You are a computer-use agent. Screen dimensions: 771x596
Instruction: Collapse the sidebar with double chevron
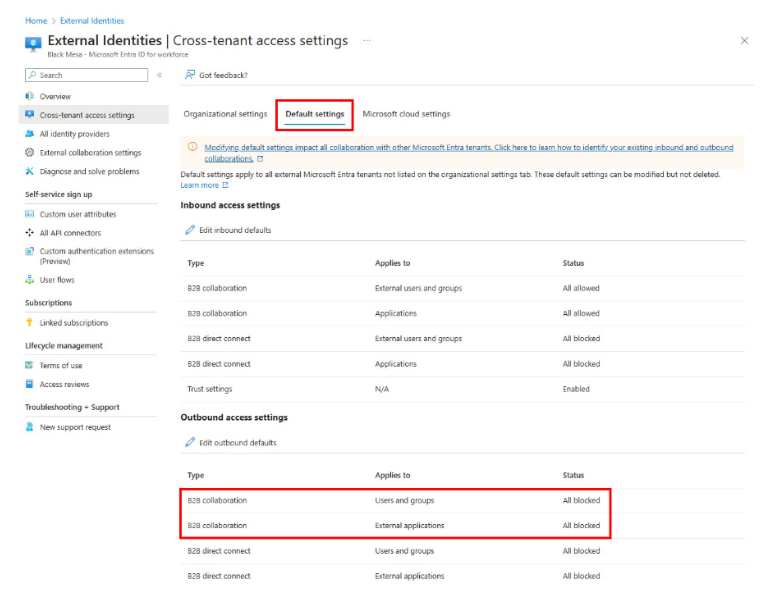coord(159,75)
